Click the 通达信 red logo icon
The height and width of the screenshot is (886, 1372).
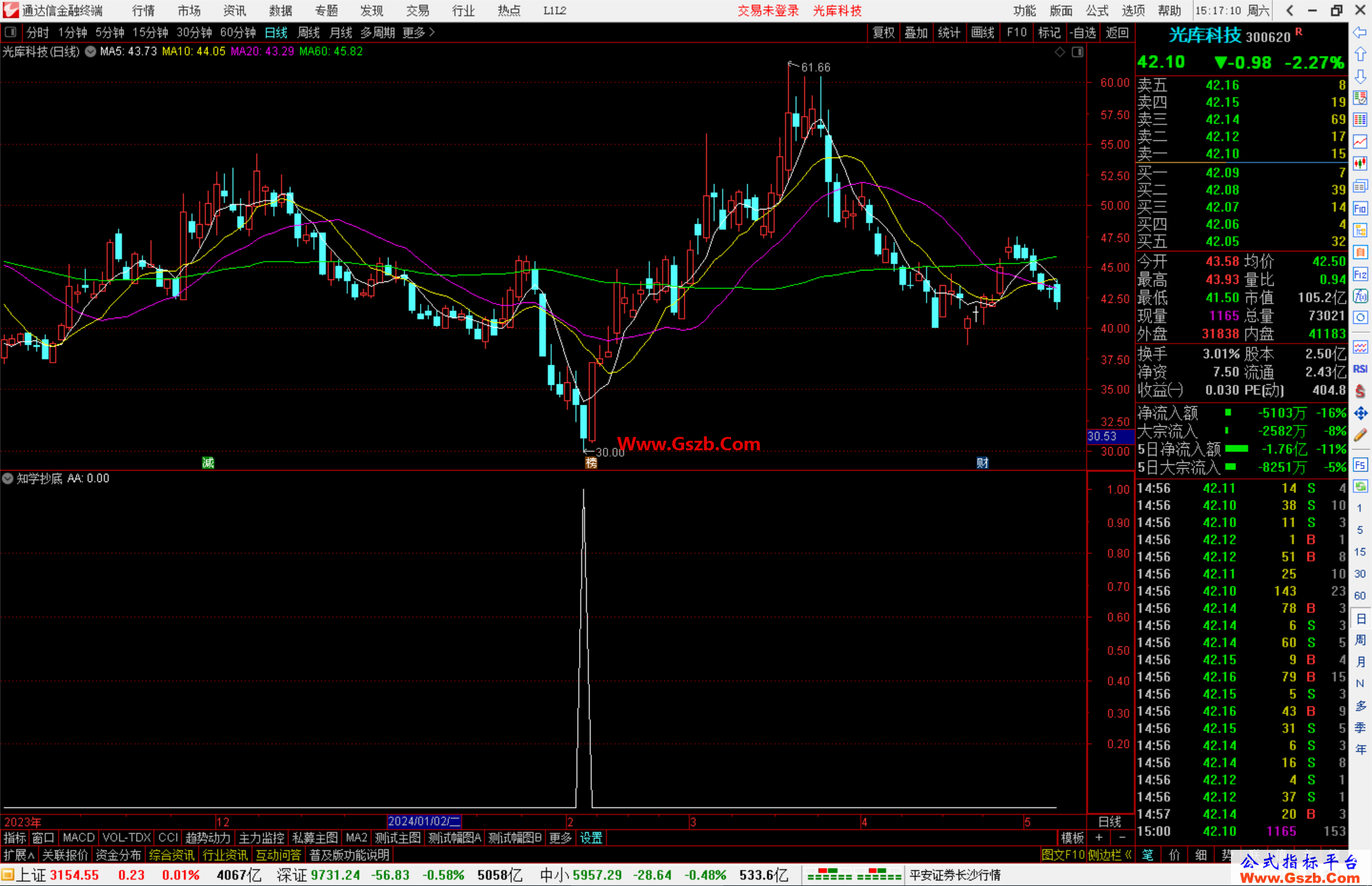click(x=11, y=10)
